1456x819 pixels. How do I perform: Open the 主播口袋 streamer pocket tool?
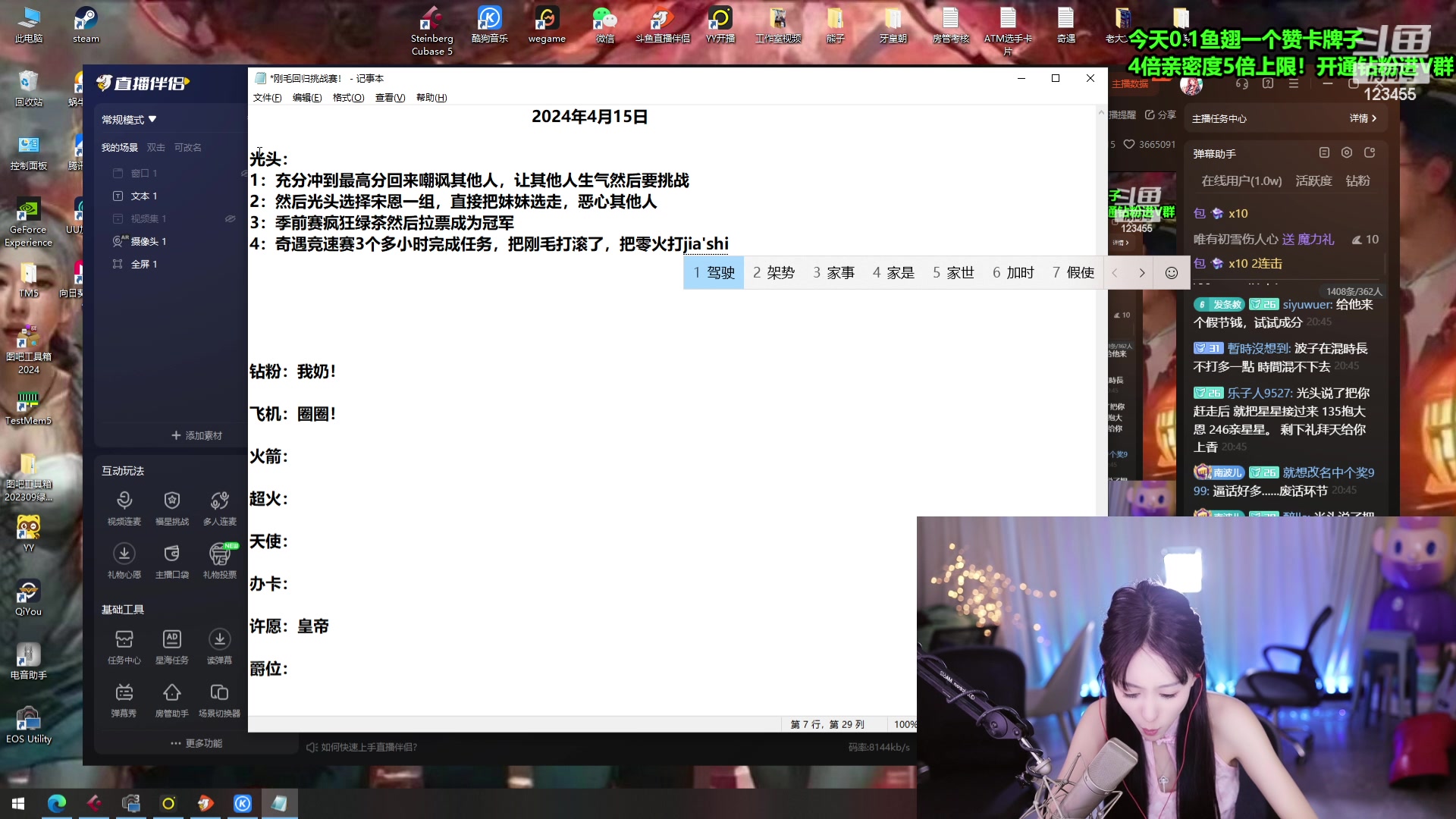click(x=172, y=560)
